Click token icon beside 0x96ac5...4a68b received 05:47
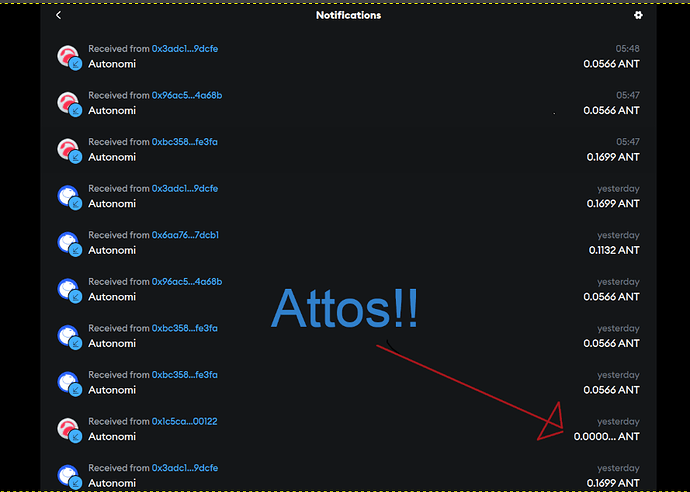Viewport: 690px width, 492px height. (x=69, y=104)
